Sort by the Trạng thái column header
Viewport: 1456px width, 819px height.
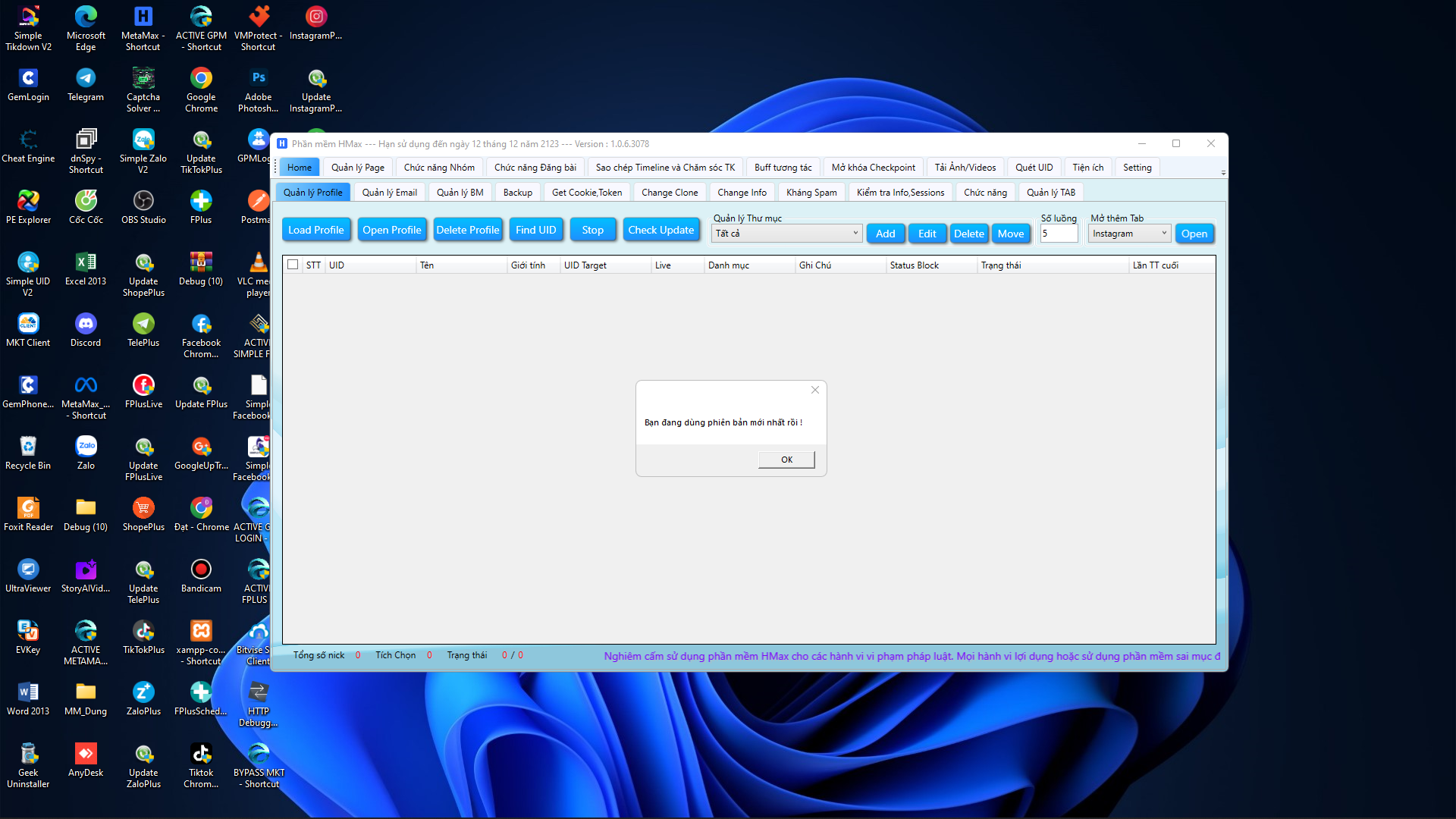click(x=1053, y=265)
